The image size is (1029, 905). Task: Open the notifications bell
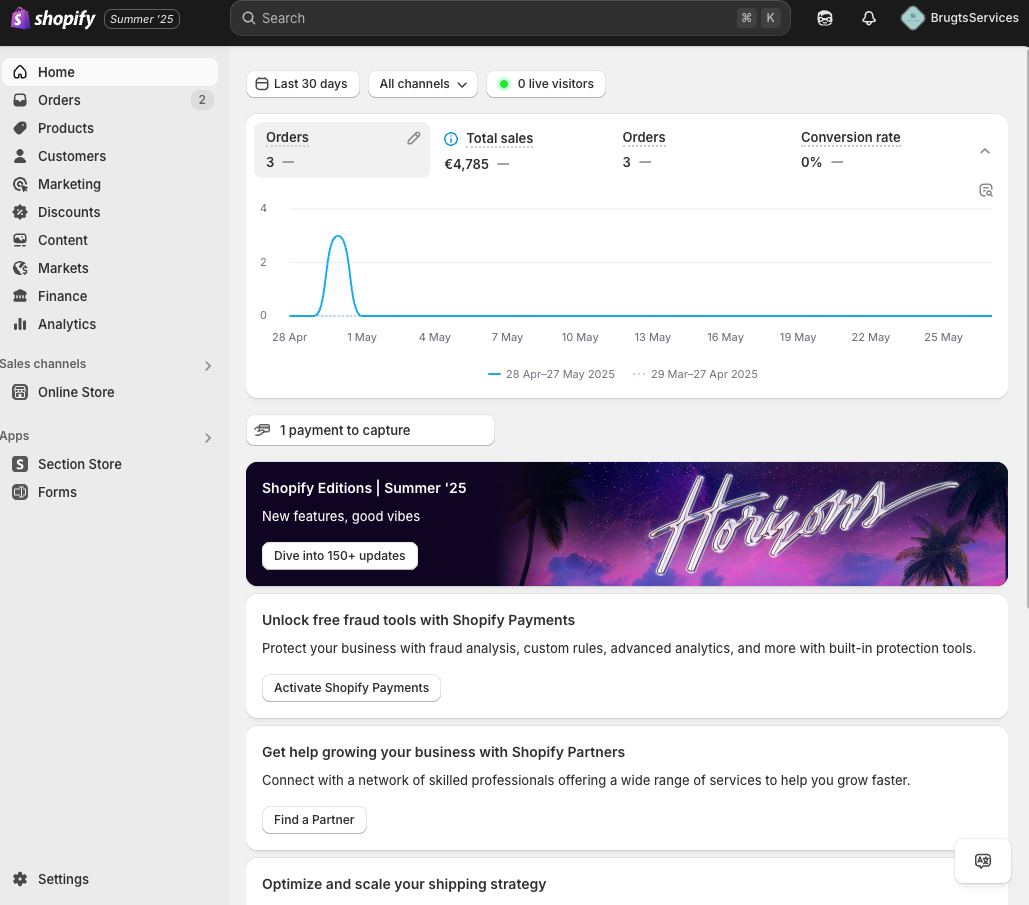coord(868,18)
